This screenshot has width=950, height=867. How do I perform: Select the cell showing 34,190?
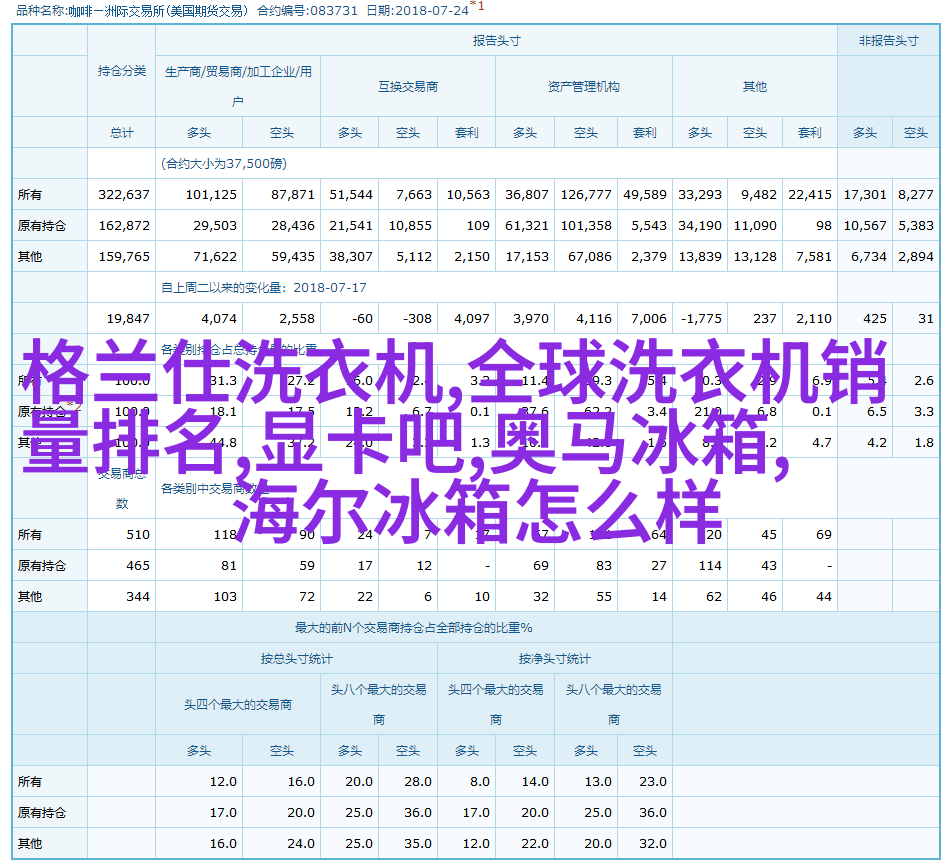pyautogui.click(x=700, y=225)
